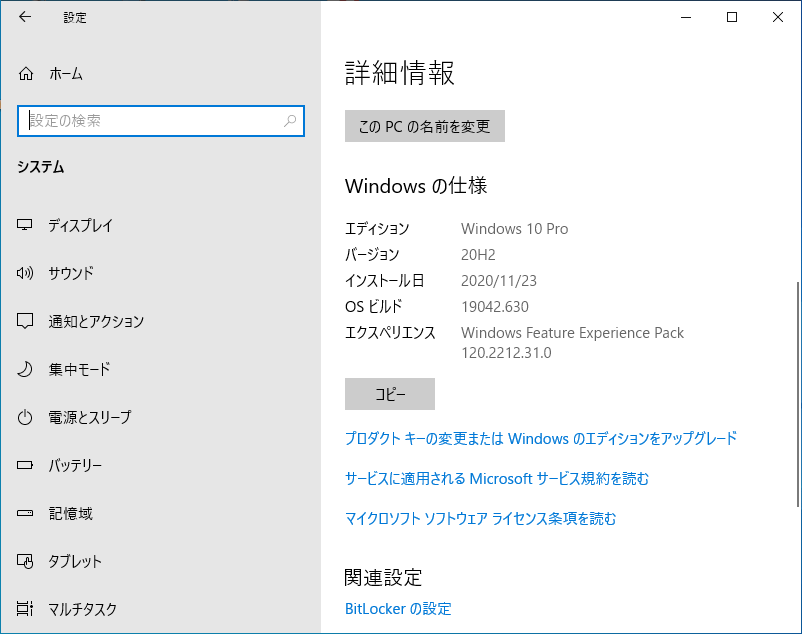Click the focus assist moon icon
802x634 pixels.
pyautogui.click(x=25, y=369)
